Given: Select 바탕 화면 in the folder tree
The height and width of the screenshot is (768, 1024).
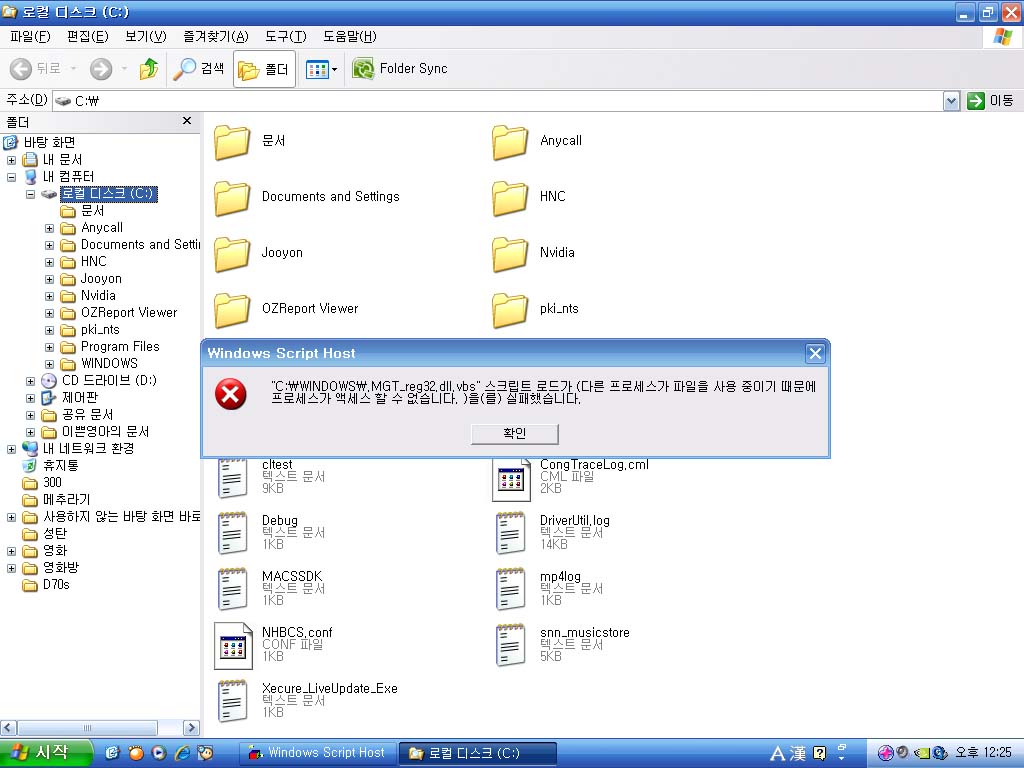Looking at the screenshot, I should (49, 142).
